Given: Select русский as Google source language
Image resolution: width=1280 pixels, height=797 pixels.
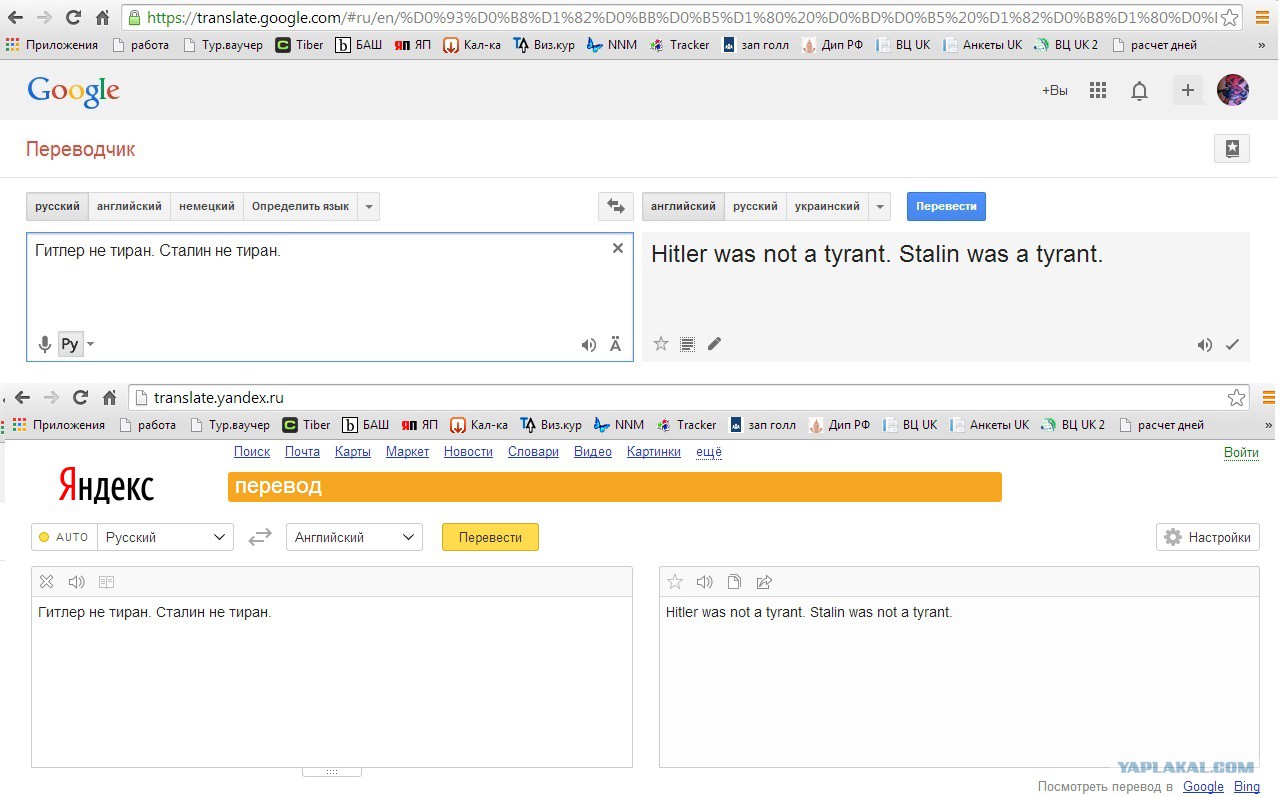Looking at the screenshot, I should click(x=57, y=207).
